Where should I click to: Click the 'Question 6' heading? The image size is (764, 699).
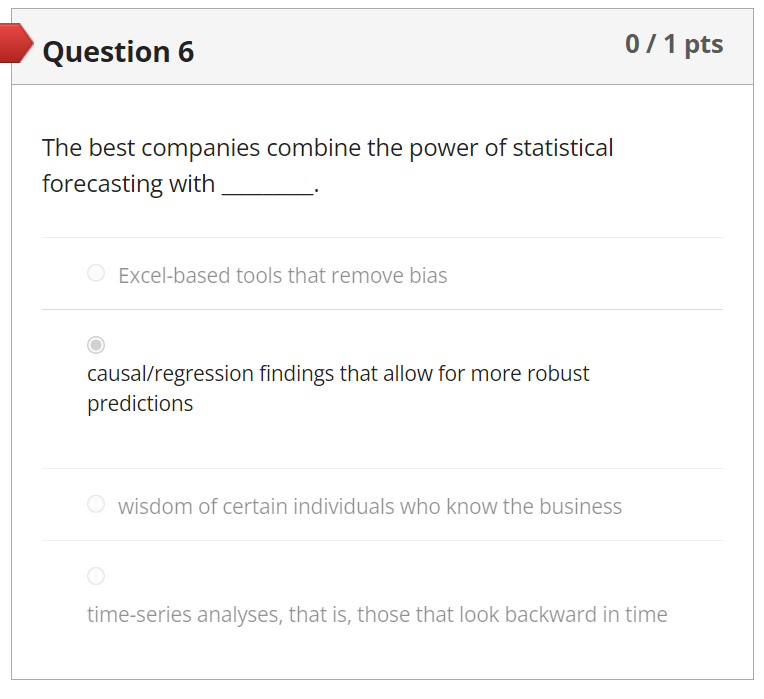[118, 52]
